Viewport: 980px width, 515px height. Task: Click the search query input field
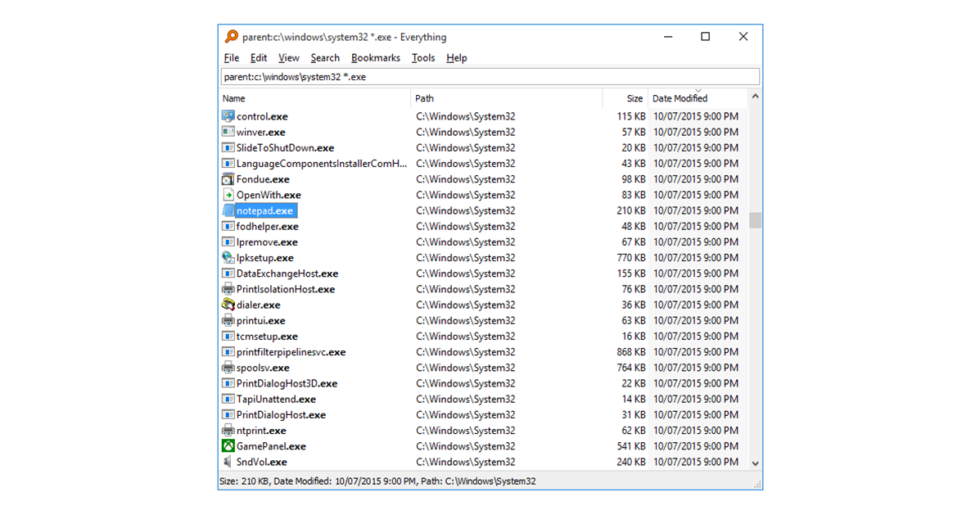pos(489,77)
